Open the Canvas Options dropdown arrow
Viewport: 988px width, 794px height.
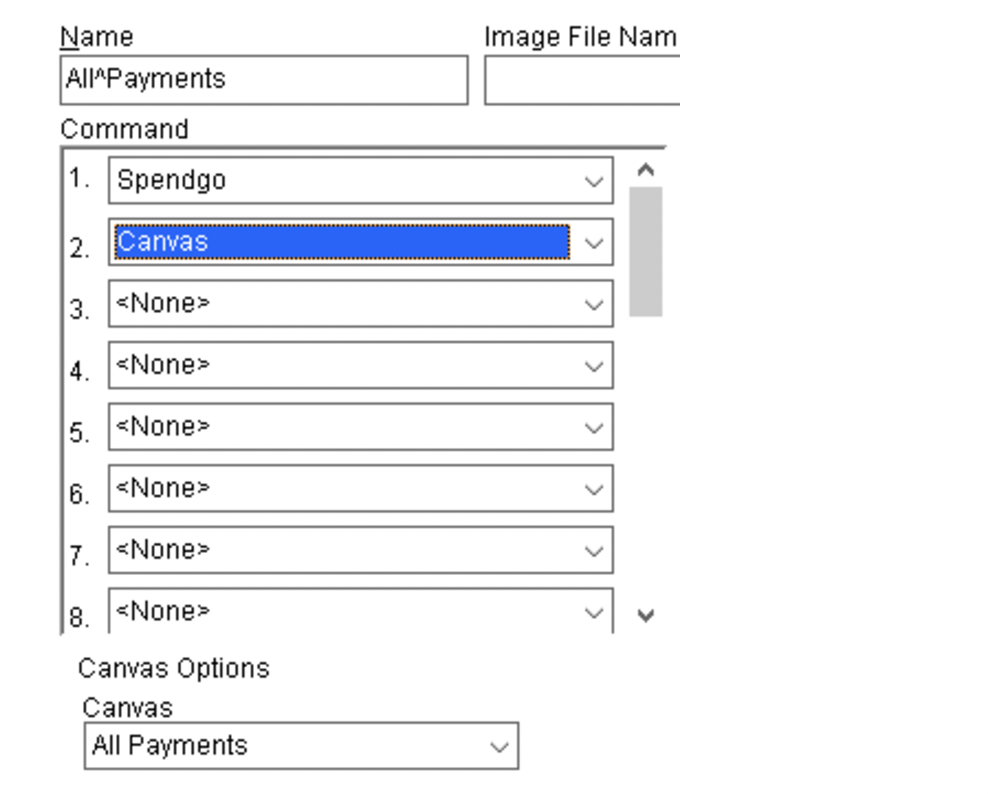tap(499, 746)
